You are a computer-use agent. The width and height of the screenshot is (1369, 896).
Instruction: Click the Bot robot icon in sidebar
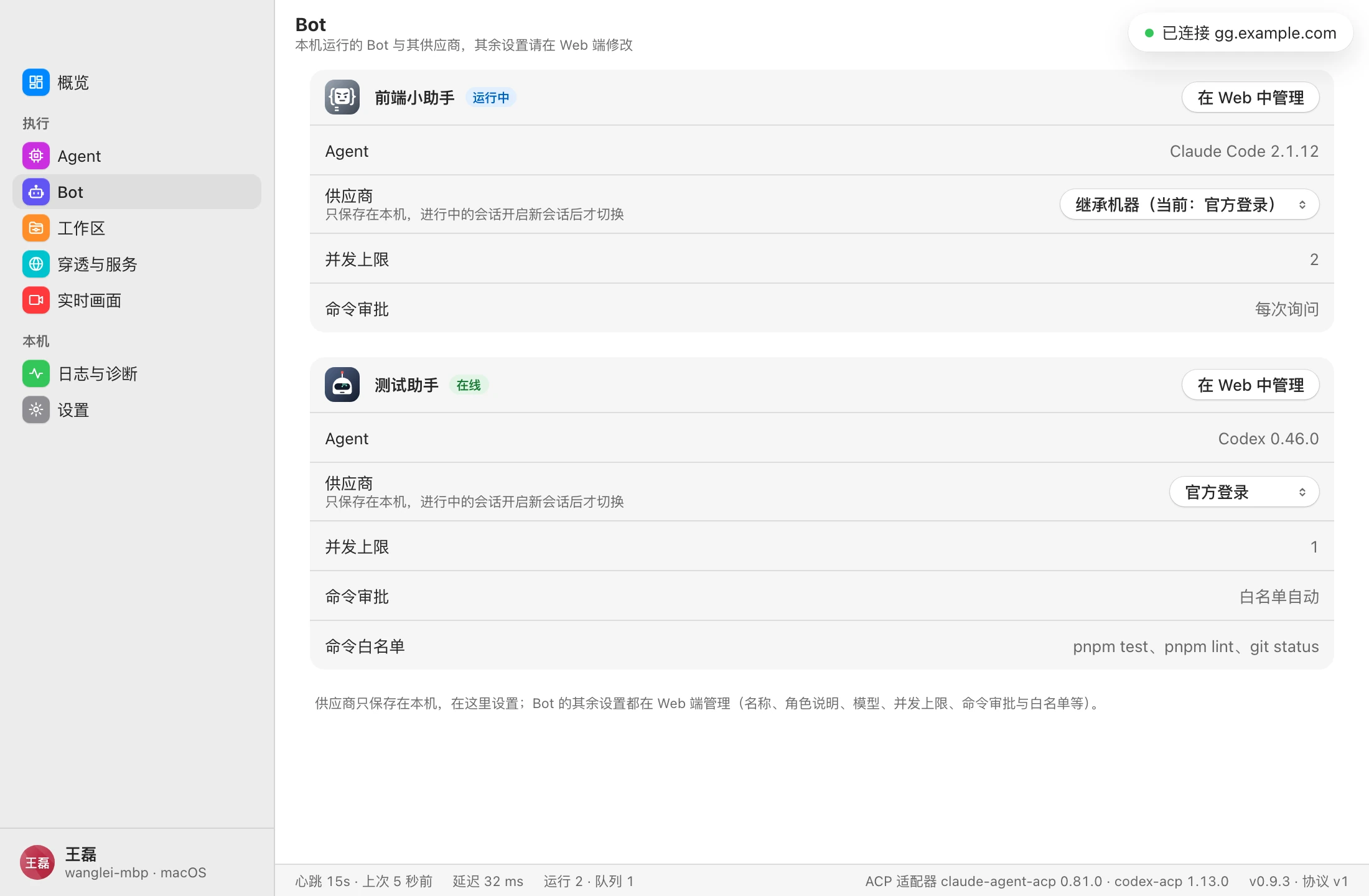pos(36,192)
